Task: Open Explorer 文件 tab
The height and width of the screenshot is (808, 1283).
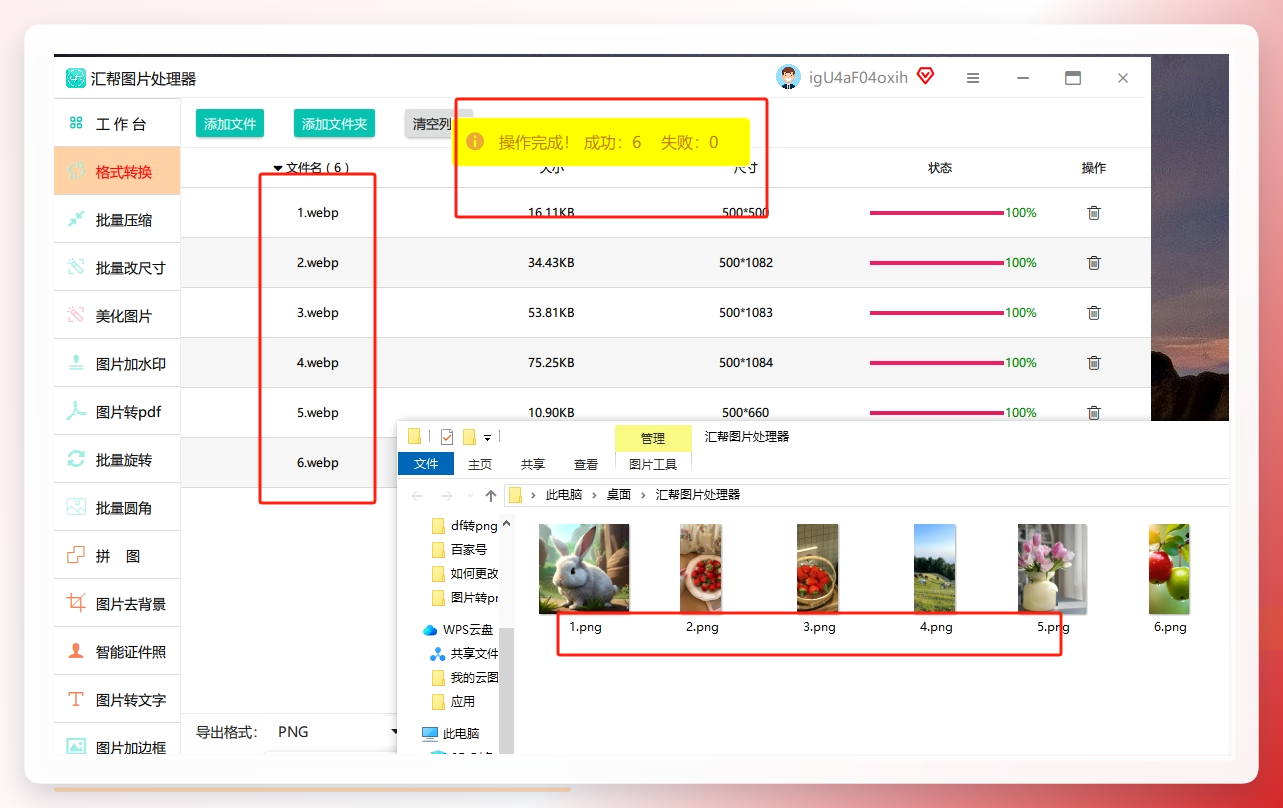Action: [427, 464]
